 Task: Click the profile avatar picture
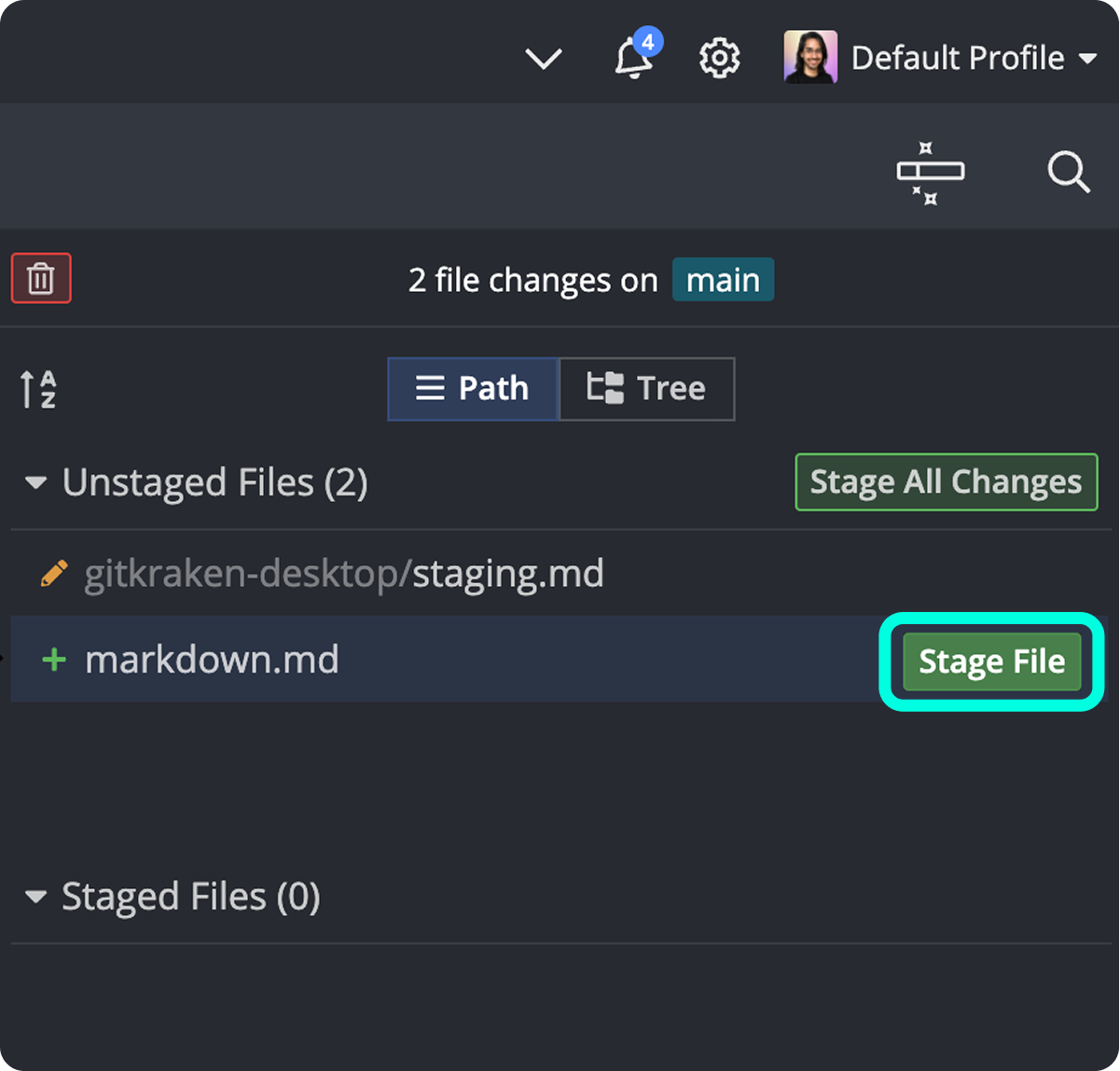809,57
